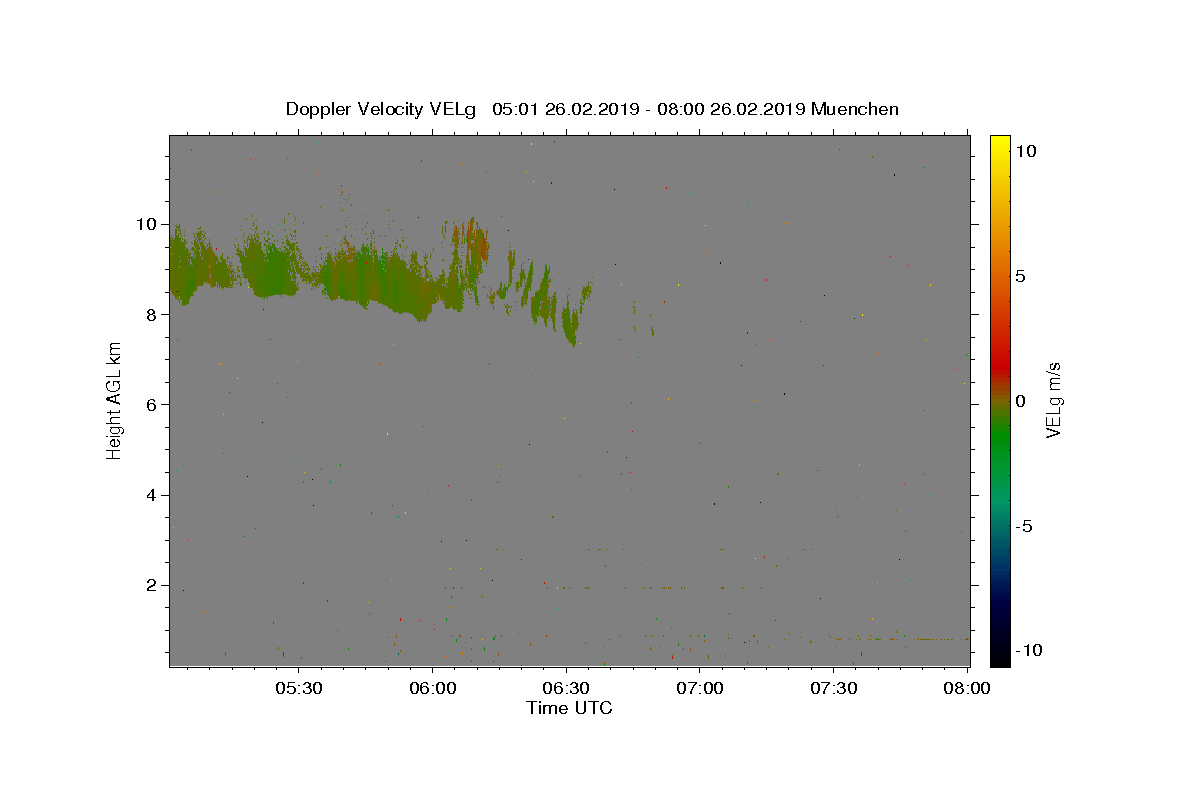Click the 'VELg m/s' colorbar label
The width and height of the screenshot is (1200, 800).
1053,400
